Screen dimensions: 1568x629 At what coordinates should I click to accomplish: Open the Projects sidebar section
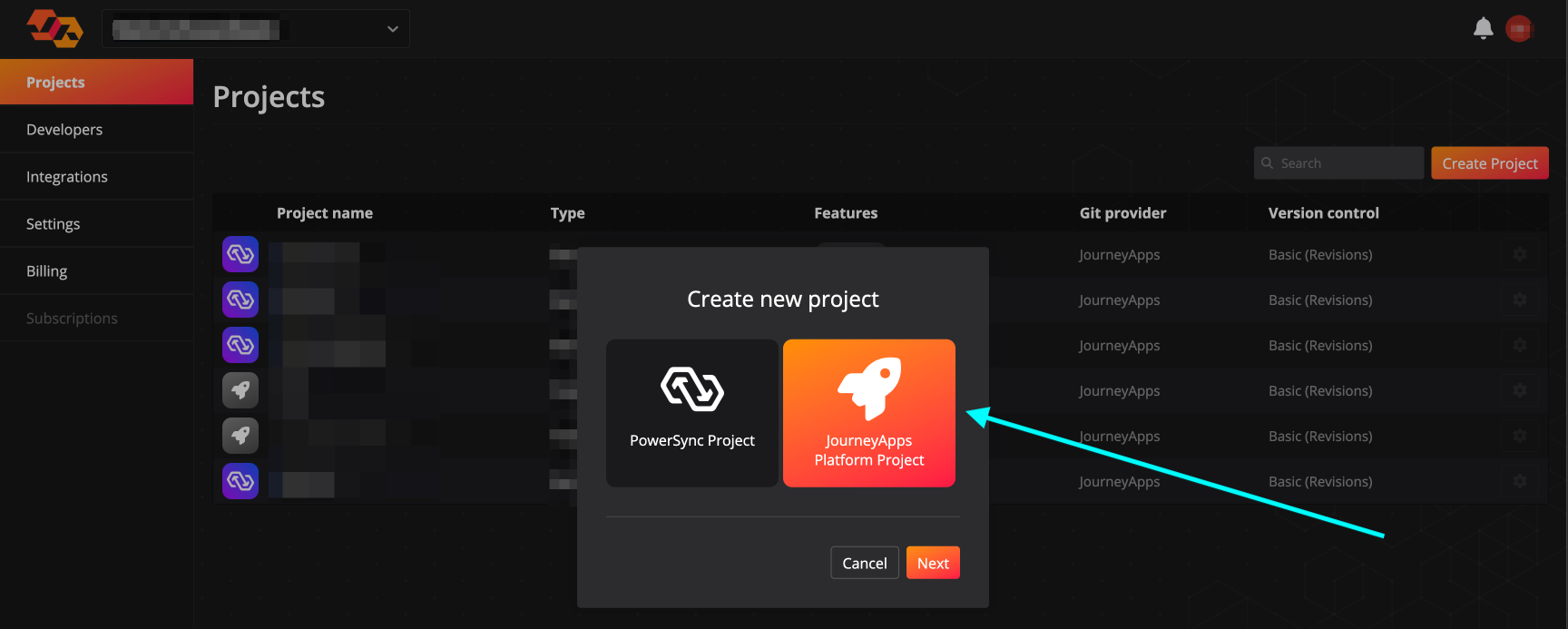click(96, 82)
